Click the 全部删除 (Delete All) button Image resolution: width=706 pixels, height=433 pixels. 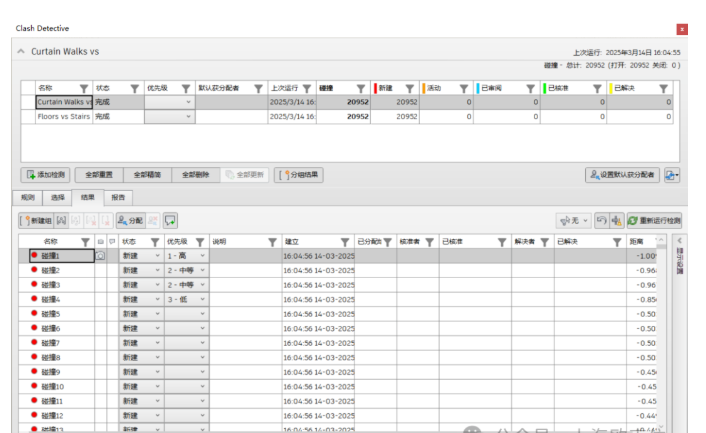[195, 174]
